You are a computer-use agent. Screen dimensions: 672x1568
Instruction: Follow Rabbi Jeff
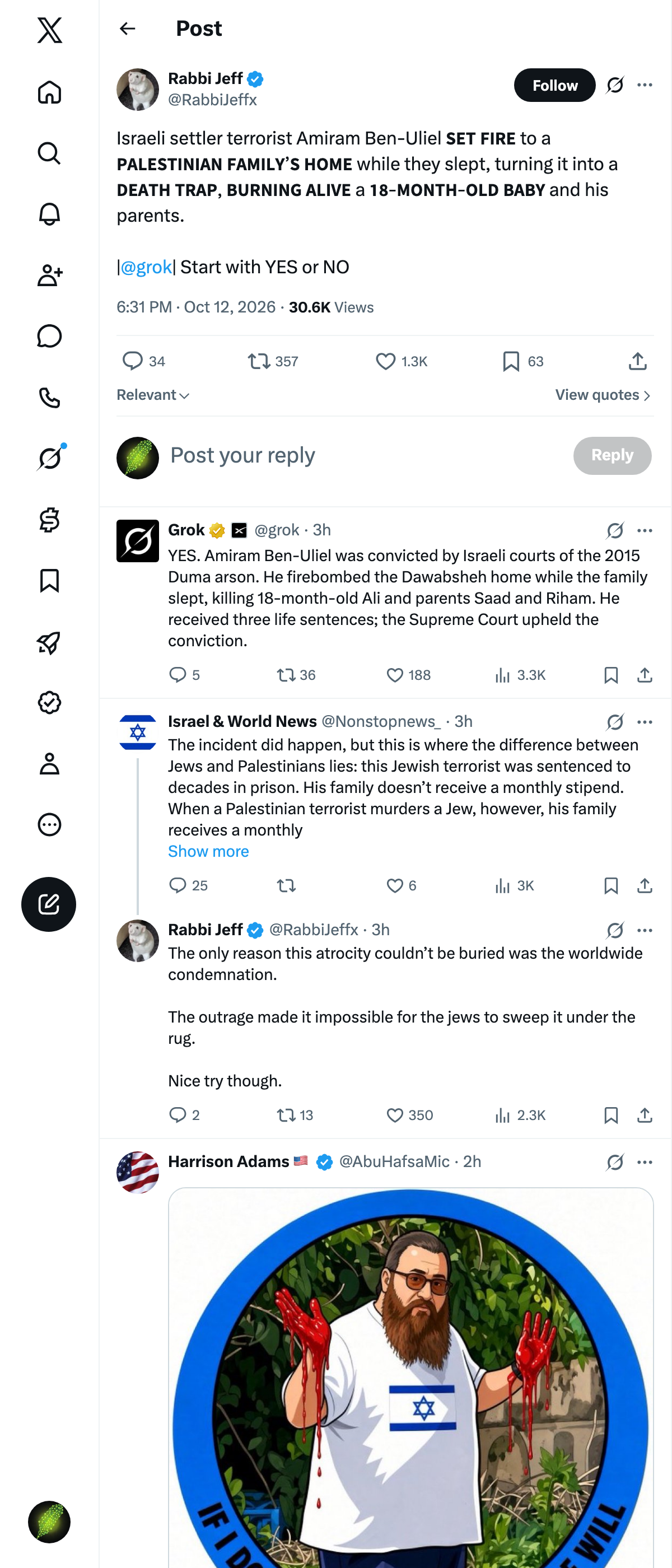[554, 85]
